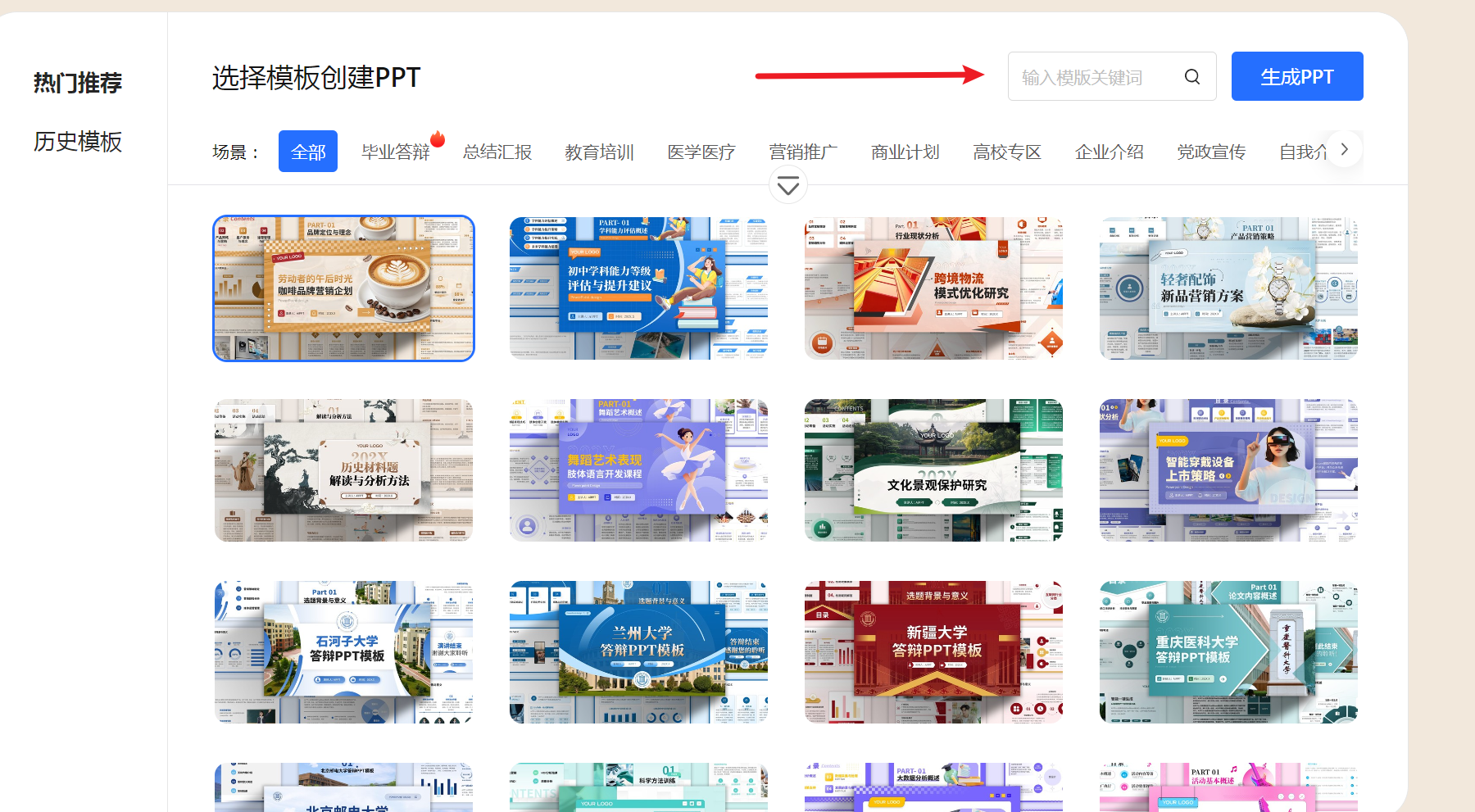Choose the 重庆医科大学答辩PPT模板
Screen dimensions: 1475x812
click(x=1229, y=652)
